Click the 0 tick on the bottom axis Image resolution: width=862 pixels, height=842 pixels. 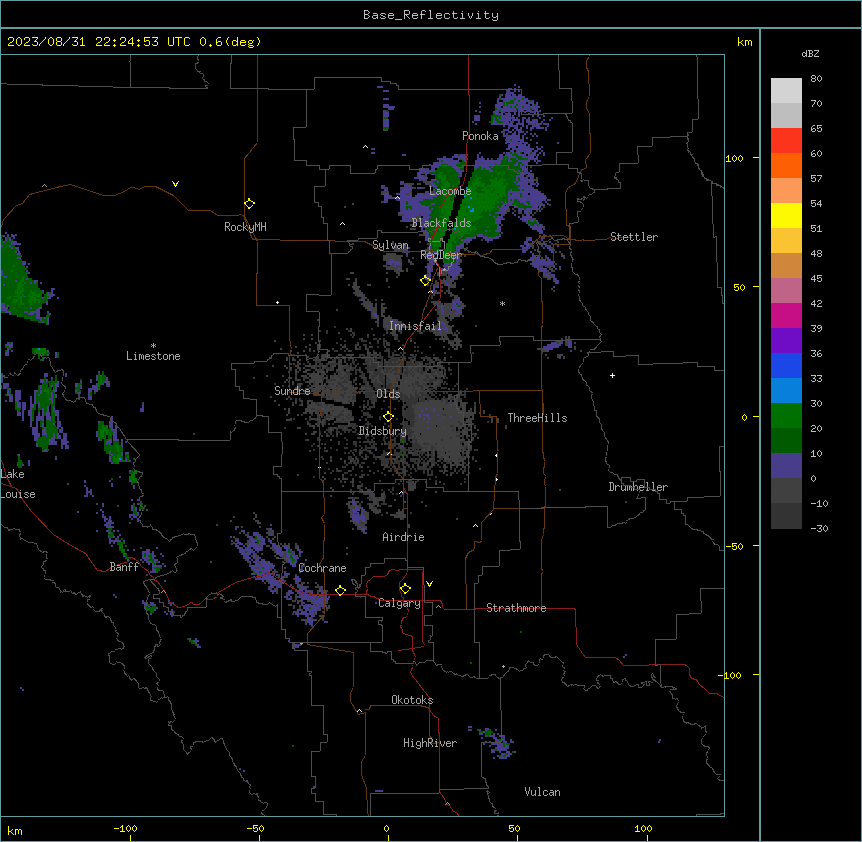point(386,828)
